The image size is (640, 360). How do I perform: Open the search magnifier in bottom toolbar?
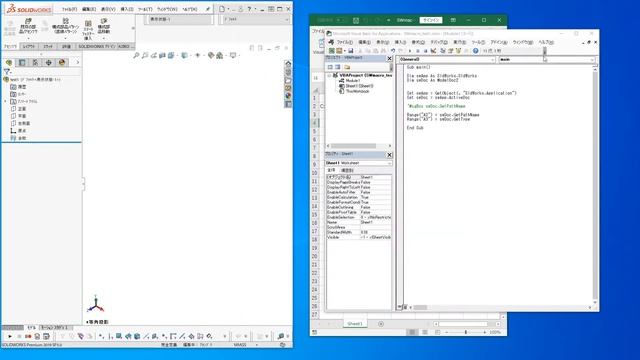click(x=280, y=336)
